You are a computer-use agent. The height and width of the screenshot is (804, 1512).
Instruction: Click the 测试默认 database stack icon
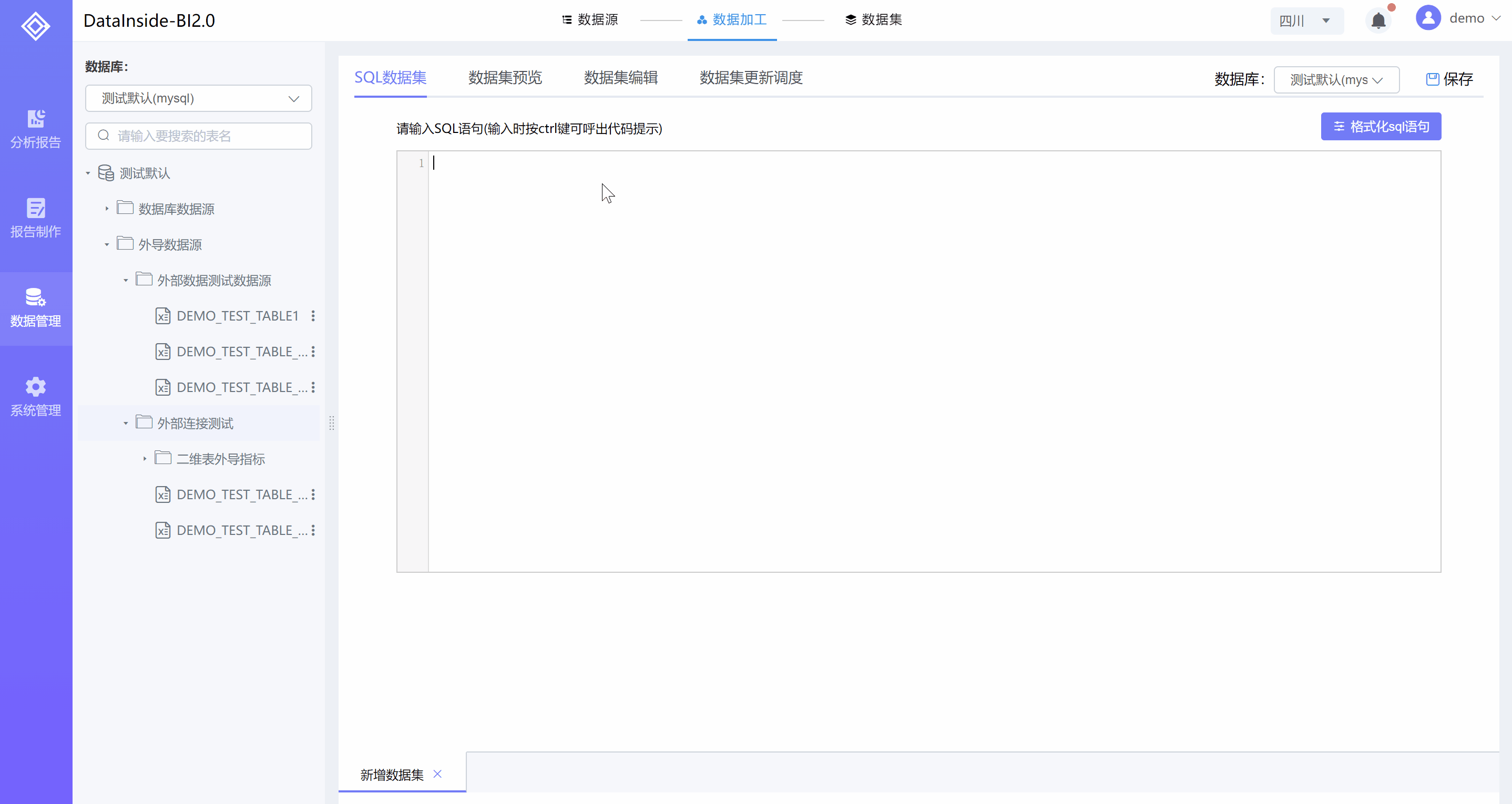click(x=106, y=172)
